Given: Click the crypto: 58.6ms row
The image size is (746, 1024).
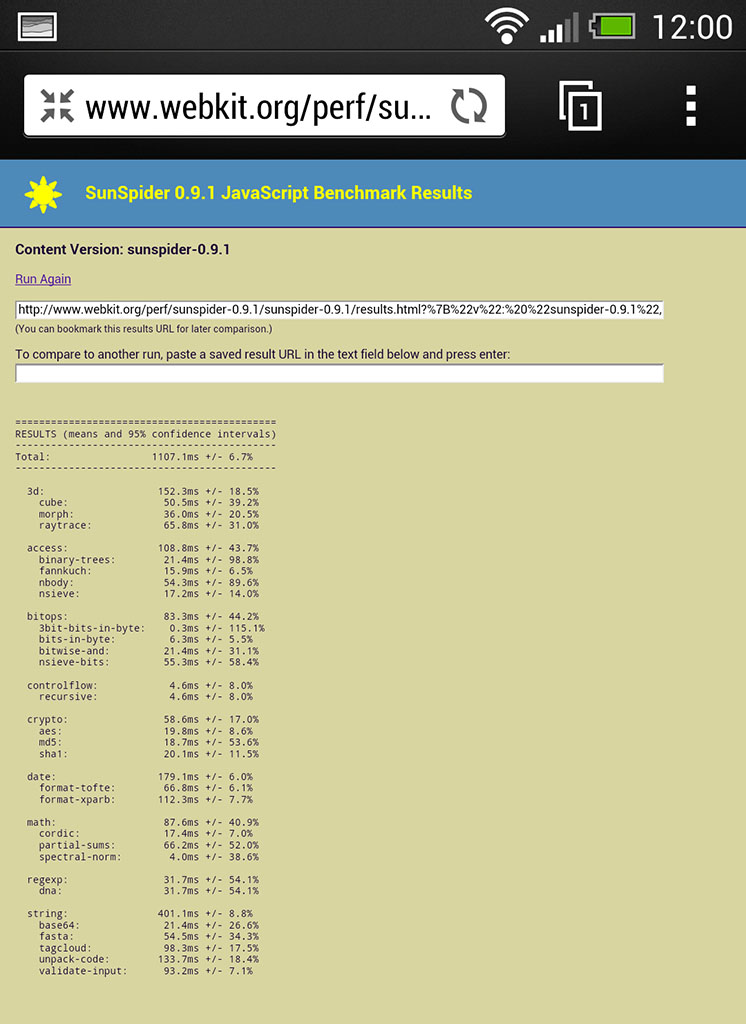Looking at the screenshot, I should [x=142, y=720].
